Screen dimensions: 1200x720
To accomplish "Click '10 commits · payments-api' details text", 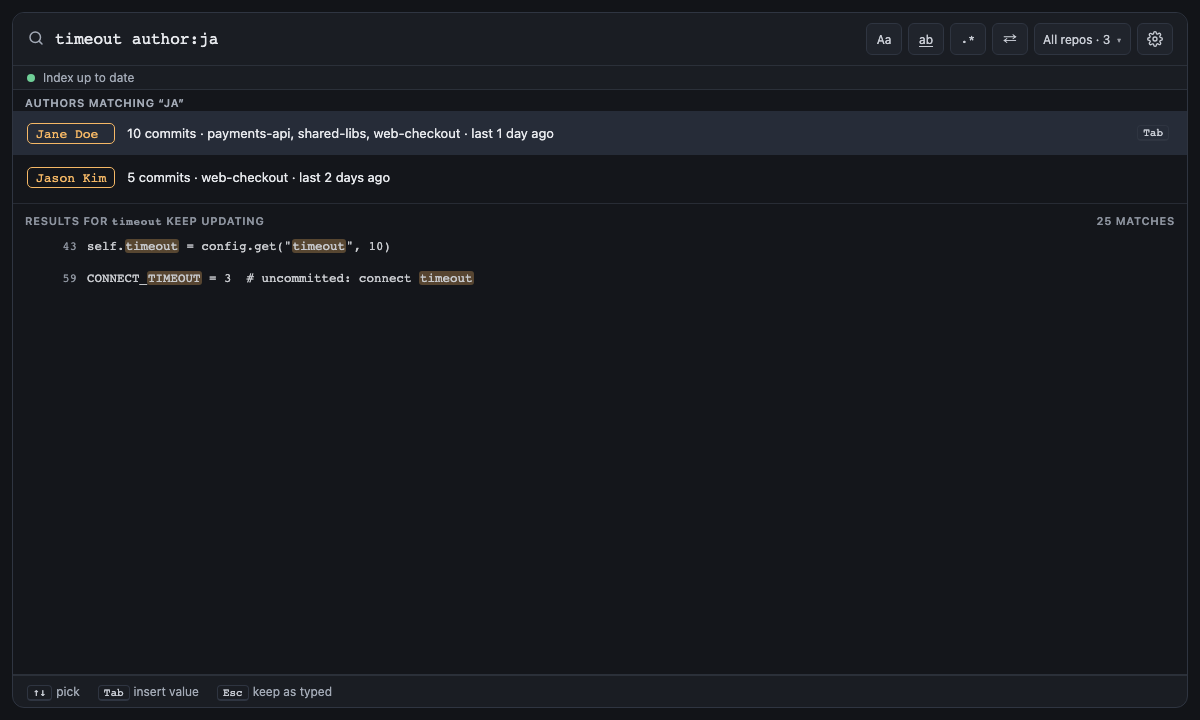I will point(340,133).
